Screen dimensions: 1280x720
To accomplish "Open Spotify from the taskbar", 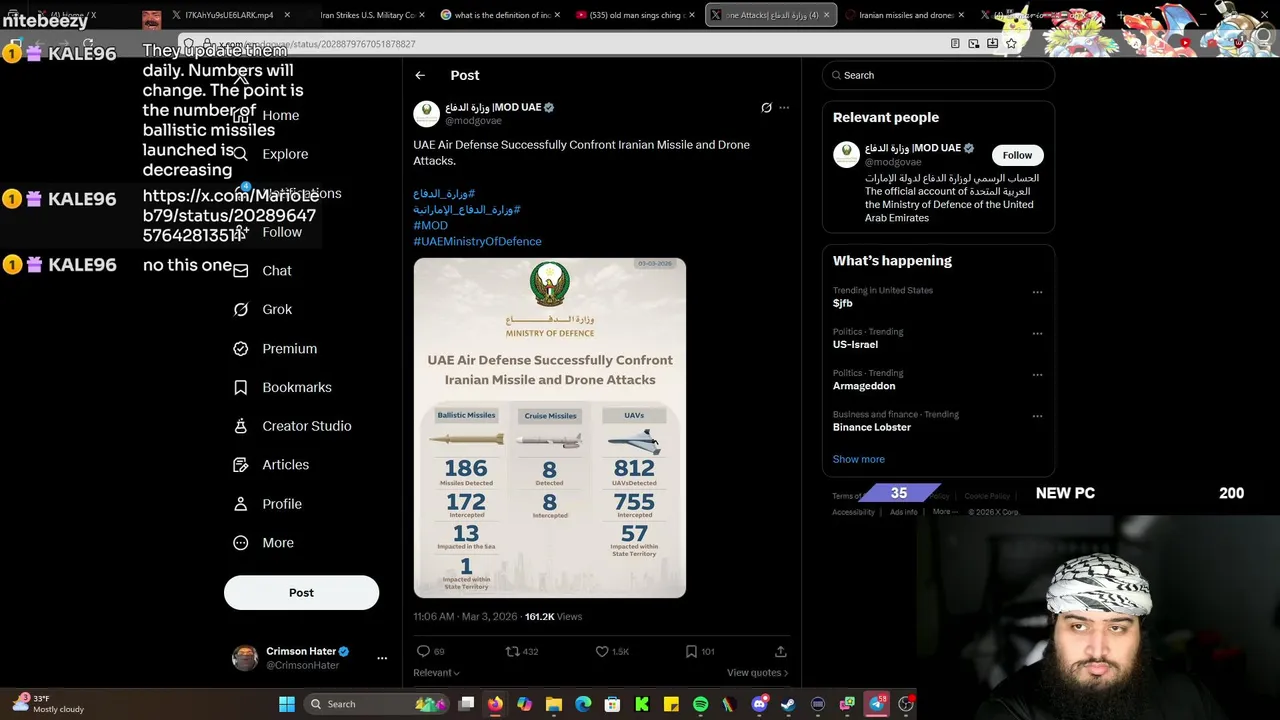I will [x=700, y=704].
